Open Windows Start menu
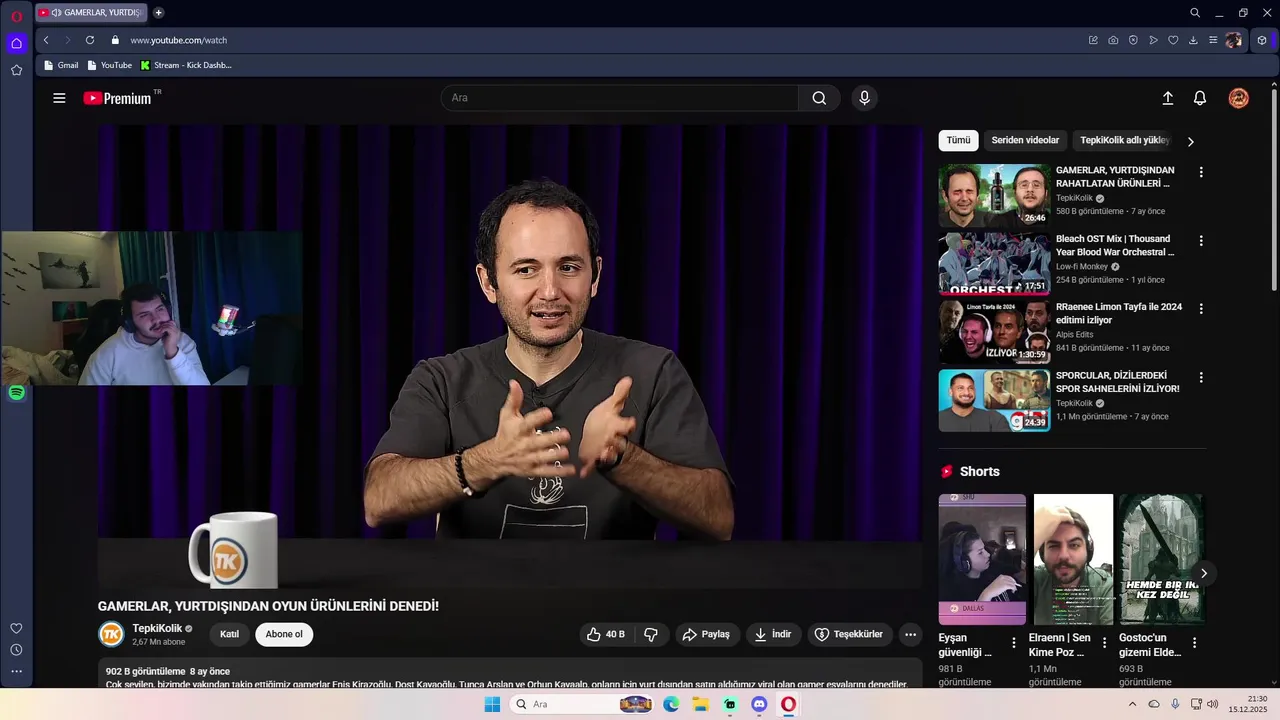 492,704
